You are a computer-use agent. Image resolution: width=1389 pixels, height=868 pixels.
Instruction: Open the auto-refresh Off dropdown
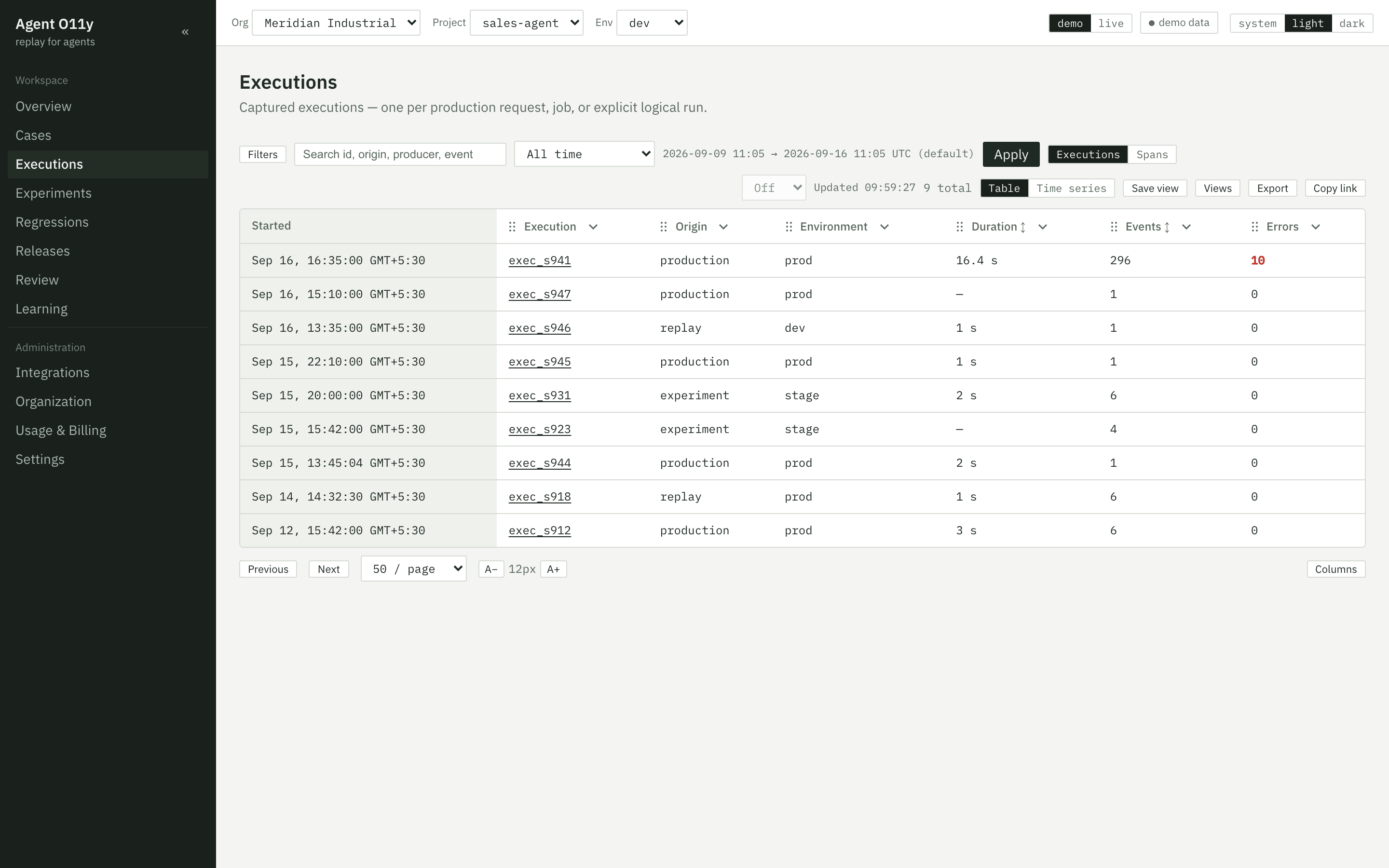point(774,188)
